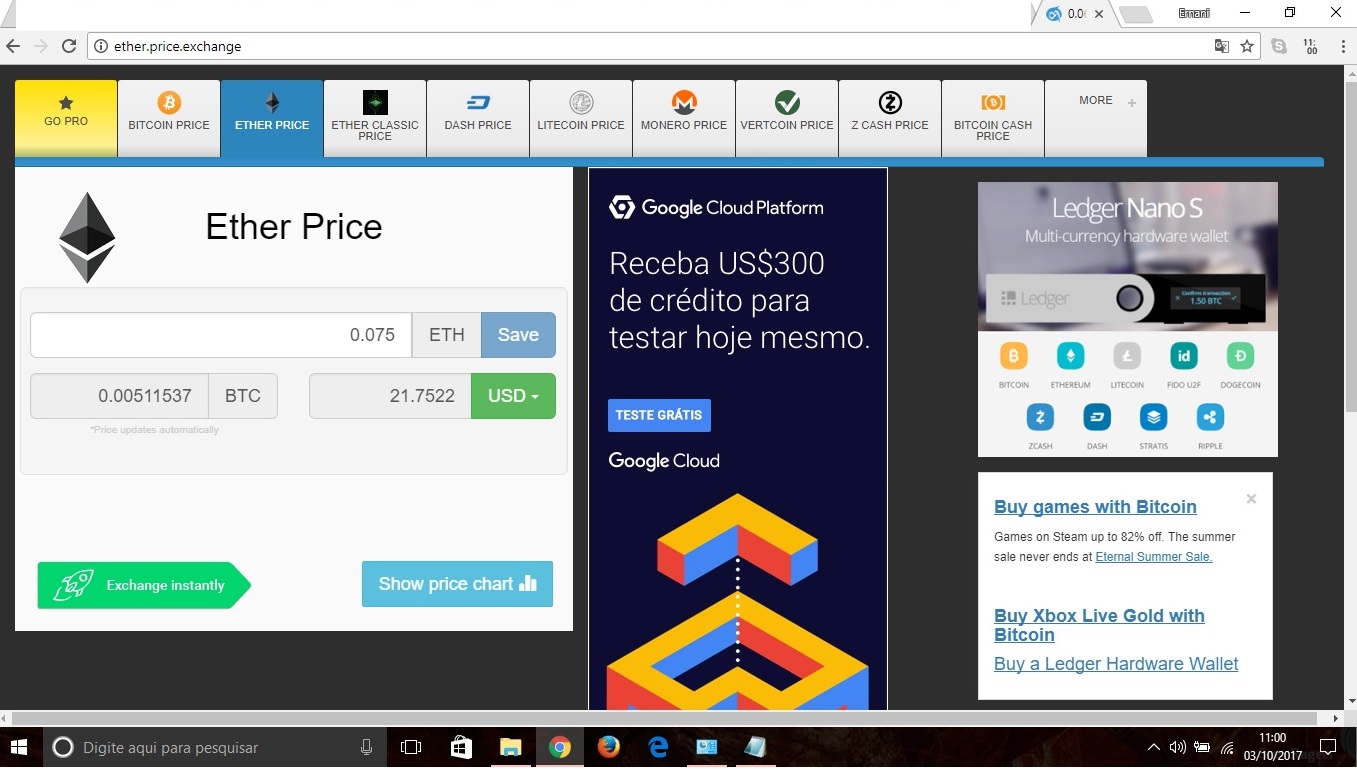Open Firefox from taskbar
The width and height of the screenshot is (1357, 769).
pyautogui.click(x=608, y=747)
